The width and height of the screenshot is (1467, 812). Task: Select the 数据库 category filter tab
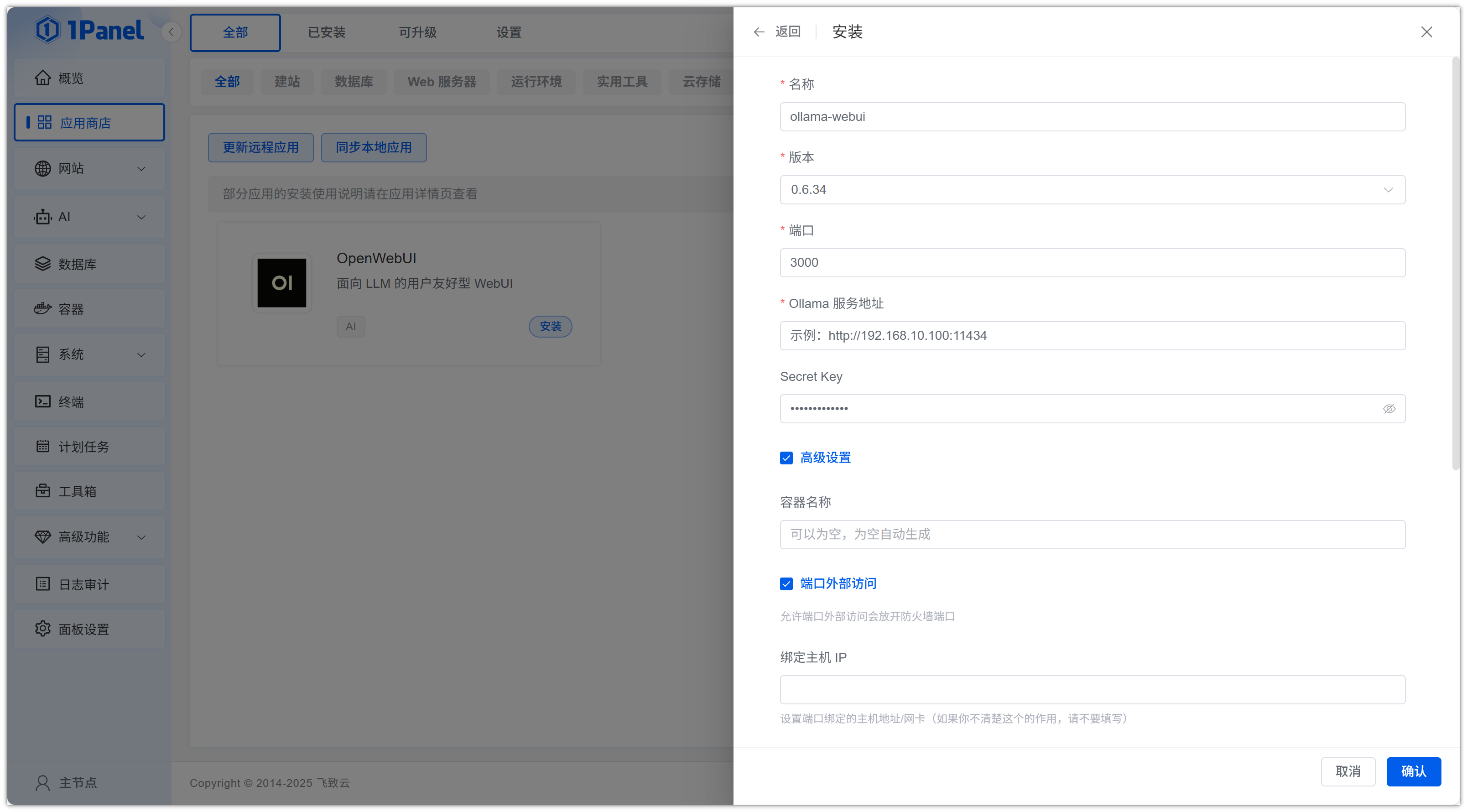[354, 81]
